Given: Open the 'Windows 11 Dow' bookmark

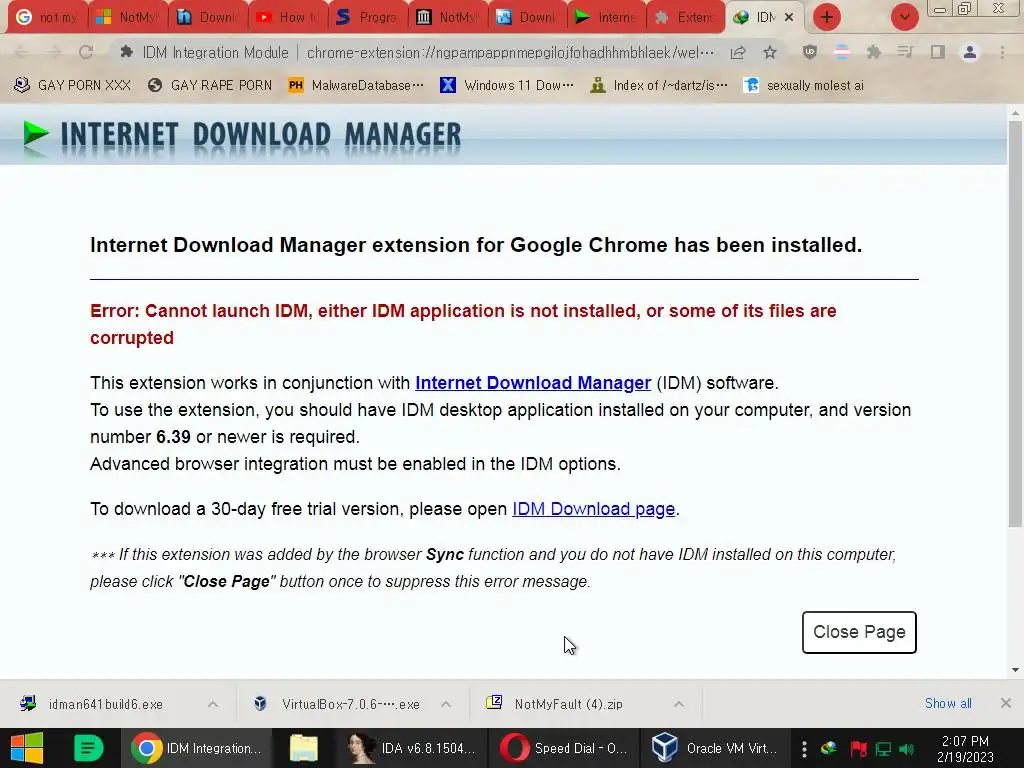Looking at the screenshot, I should pos(507,85).
